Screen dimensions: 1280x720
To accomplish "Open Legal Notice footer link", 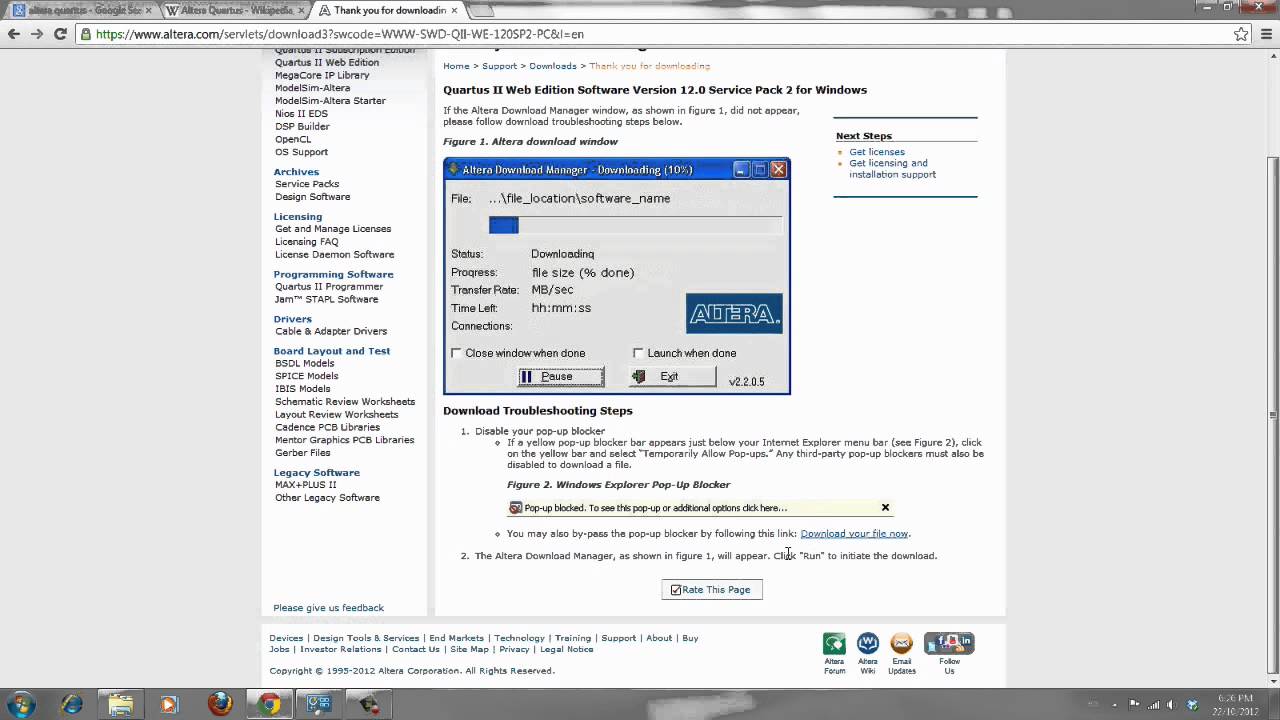I will coord(567,649).
